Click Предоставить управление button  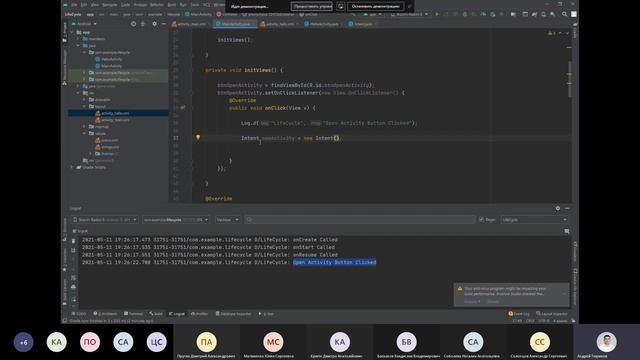click(x=311, y=6)
